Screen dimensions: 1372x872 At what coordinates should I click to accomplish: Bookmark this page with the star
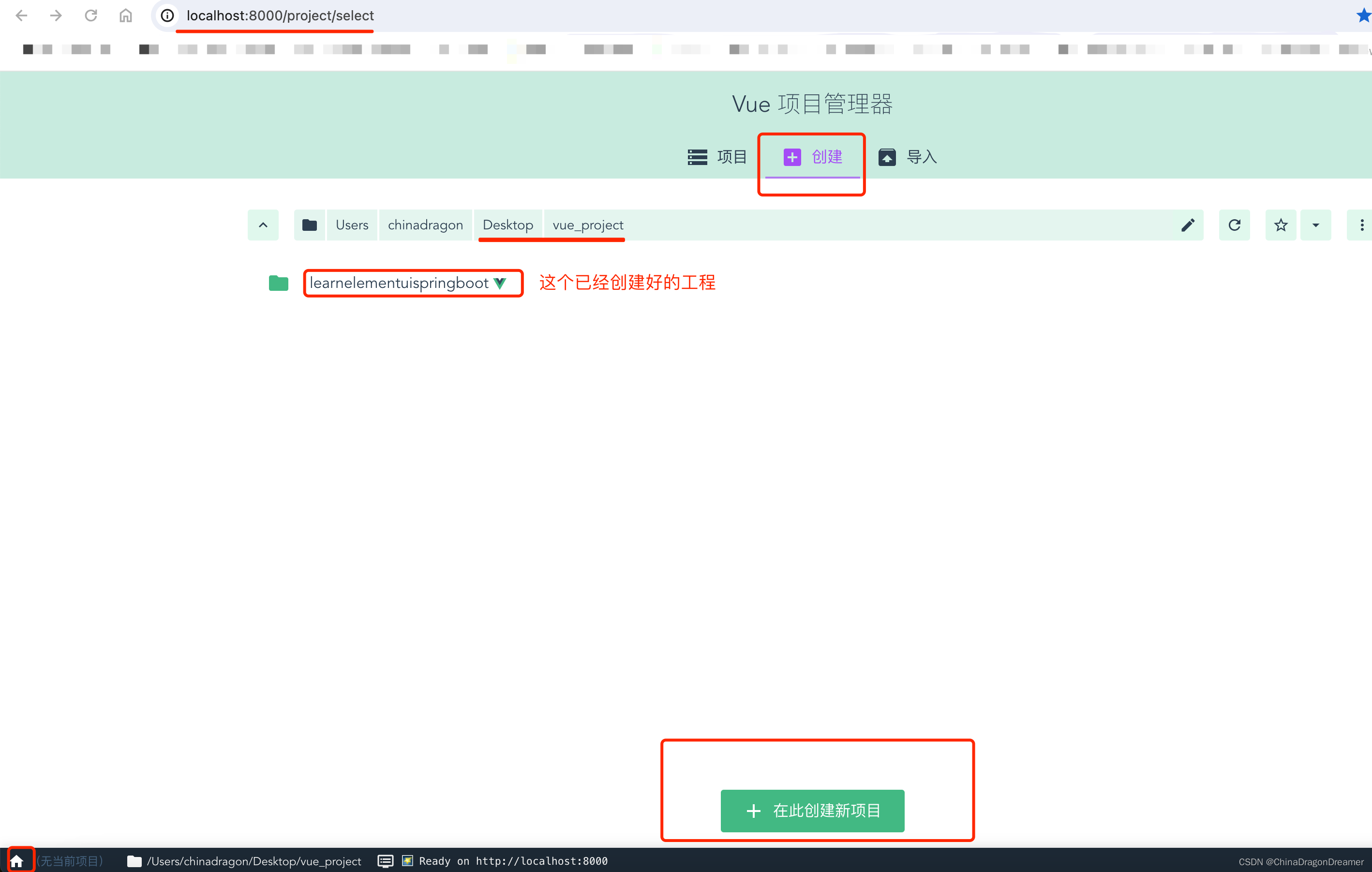1363,15
